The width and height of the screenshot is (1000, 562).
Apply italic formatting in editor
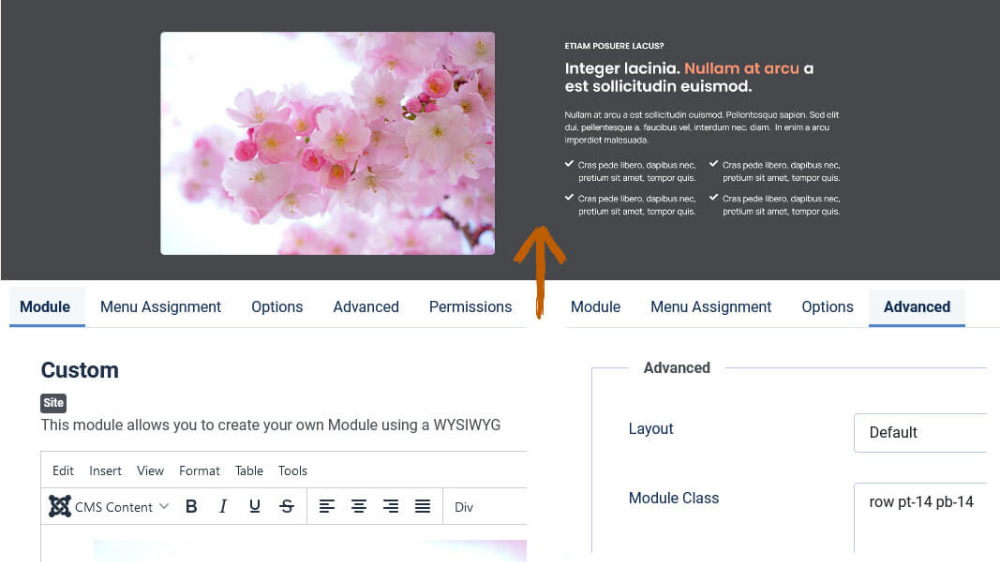[223, 507]
